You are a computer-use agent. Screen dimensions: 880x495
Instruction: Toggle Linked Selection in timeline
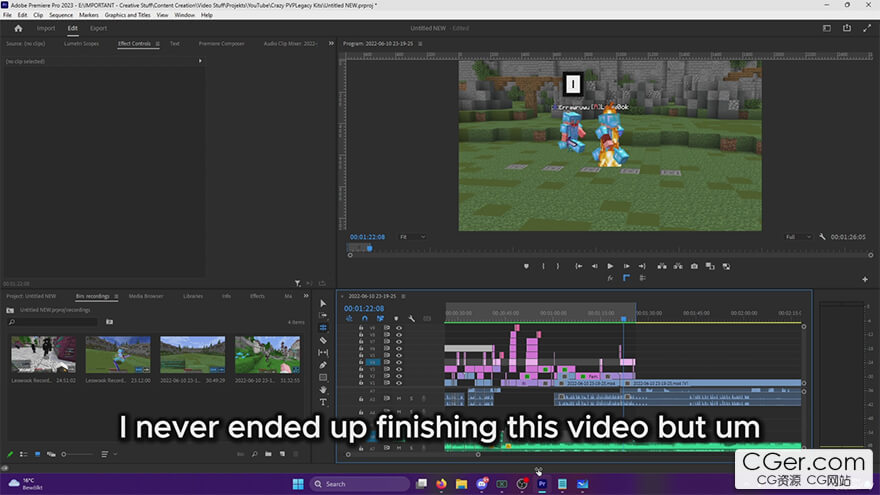(381, 319)
